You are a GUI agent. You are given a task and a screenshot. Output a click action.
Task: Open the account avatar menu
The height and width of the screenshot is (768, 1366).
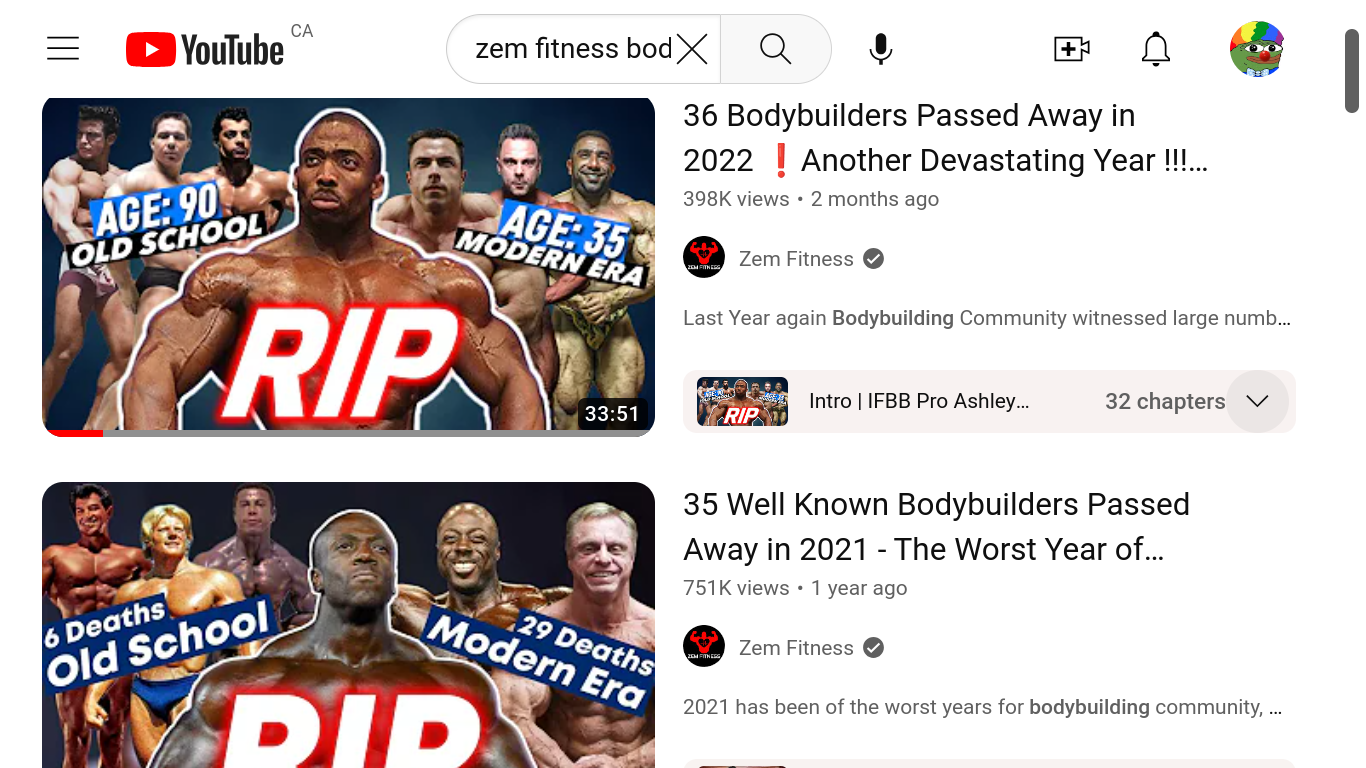coord(1257,48)
